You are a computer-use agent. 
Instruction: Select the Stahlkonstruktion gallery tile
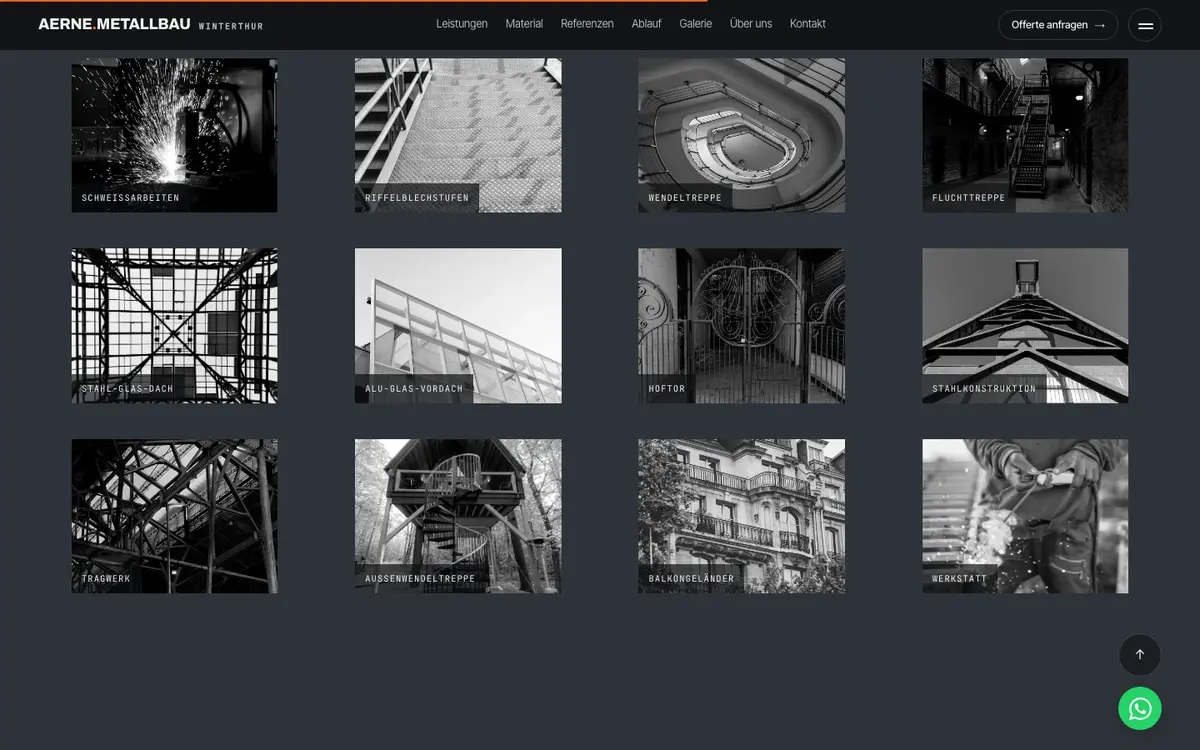(x=1025, y=326)
